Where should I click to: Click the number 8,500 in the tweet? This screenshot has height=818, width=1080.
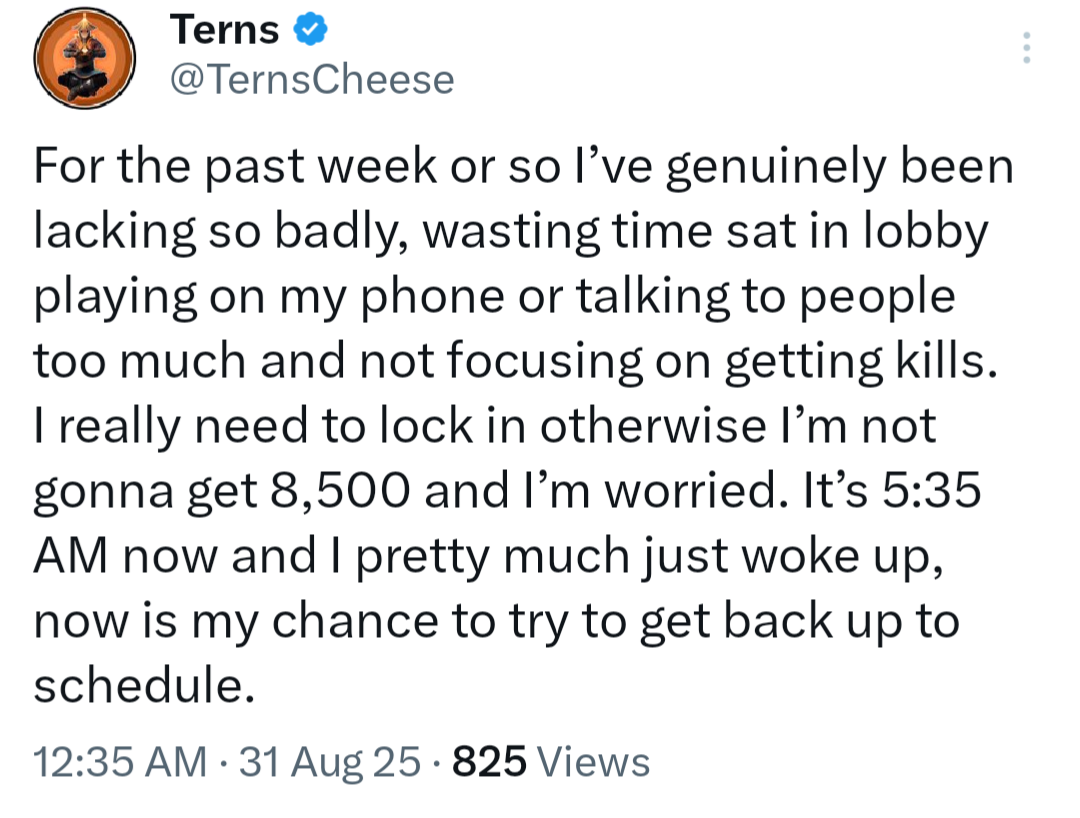tap(340, 491)
